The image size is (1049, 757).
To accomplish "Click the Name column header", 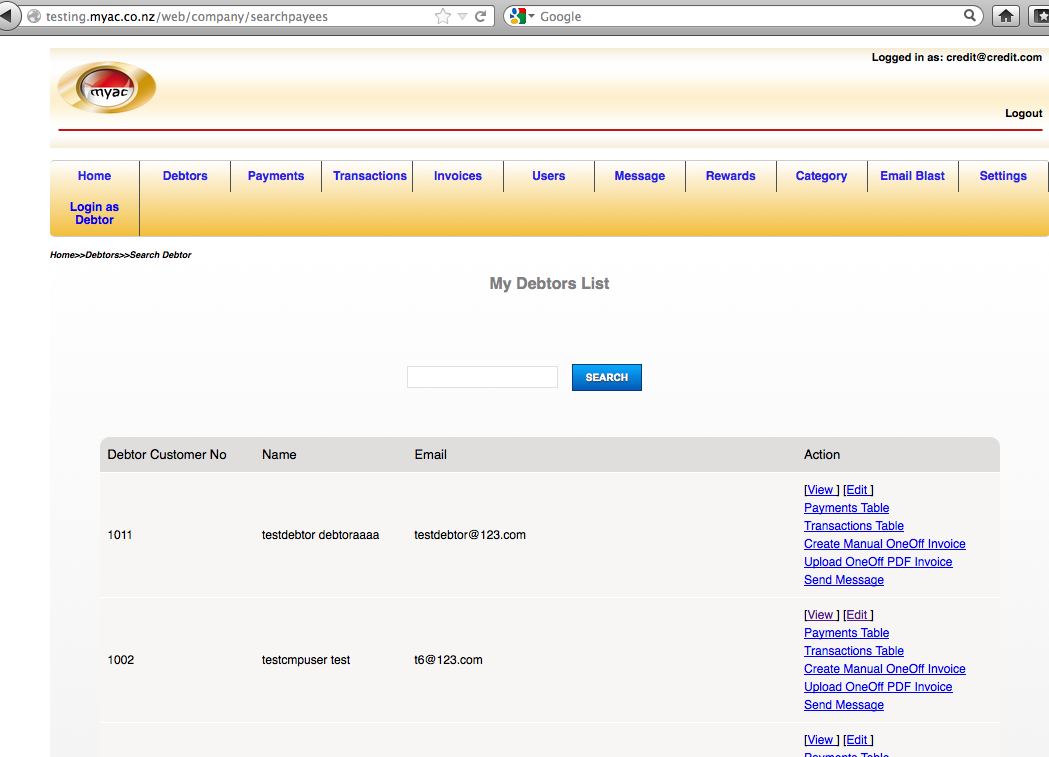I will point(279,454).
